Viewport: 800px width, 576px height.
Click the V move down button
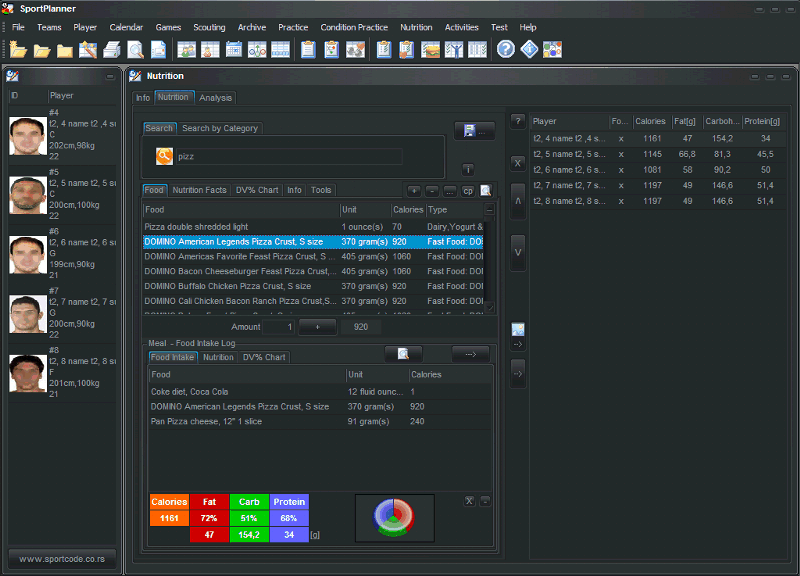(x=518, y=253)
